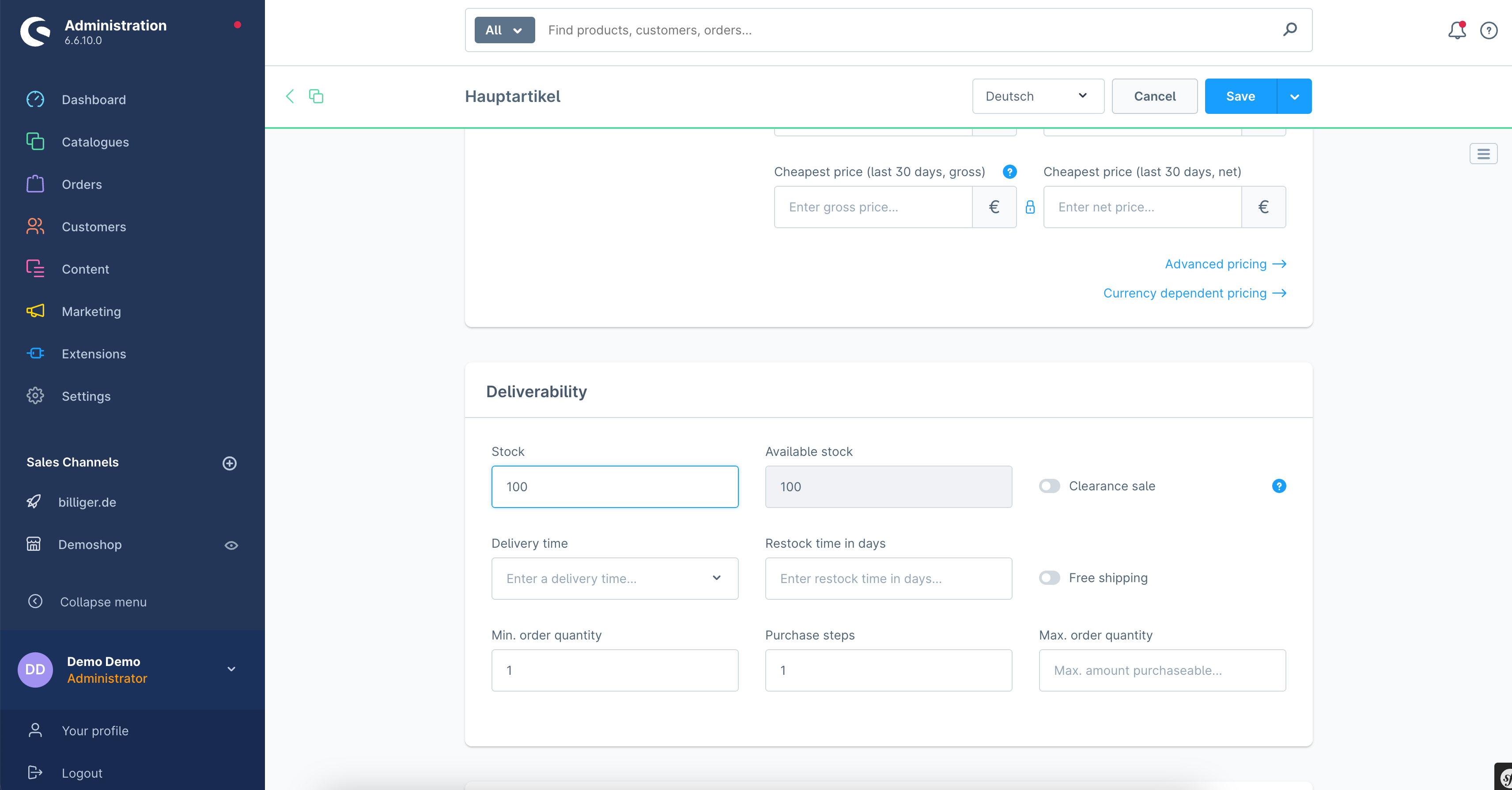
Task: Show help for cheapest gross price
Action: [x=1009, y=172]
